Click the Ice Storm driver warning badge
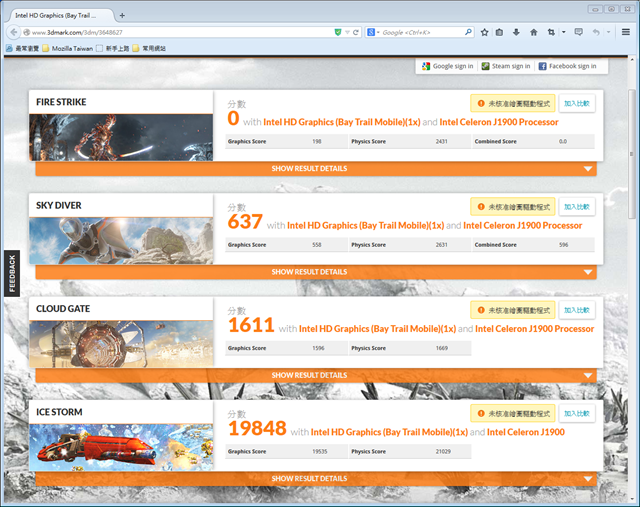Screen dimensions: 640x507 pyautogui.click(x=513, y=413)
